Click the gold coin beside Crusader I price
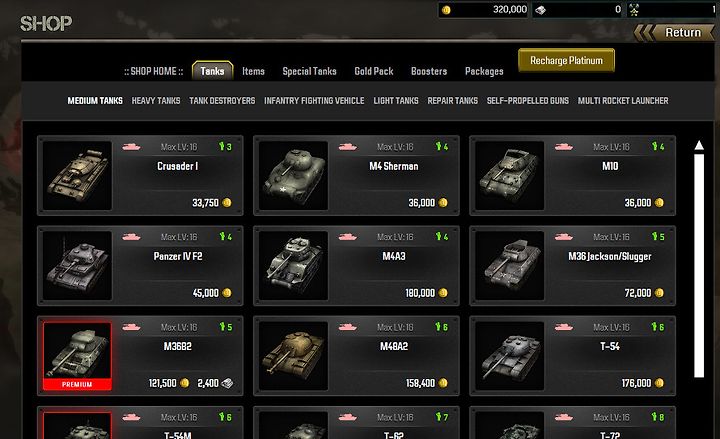 [226, 203]
